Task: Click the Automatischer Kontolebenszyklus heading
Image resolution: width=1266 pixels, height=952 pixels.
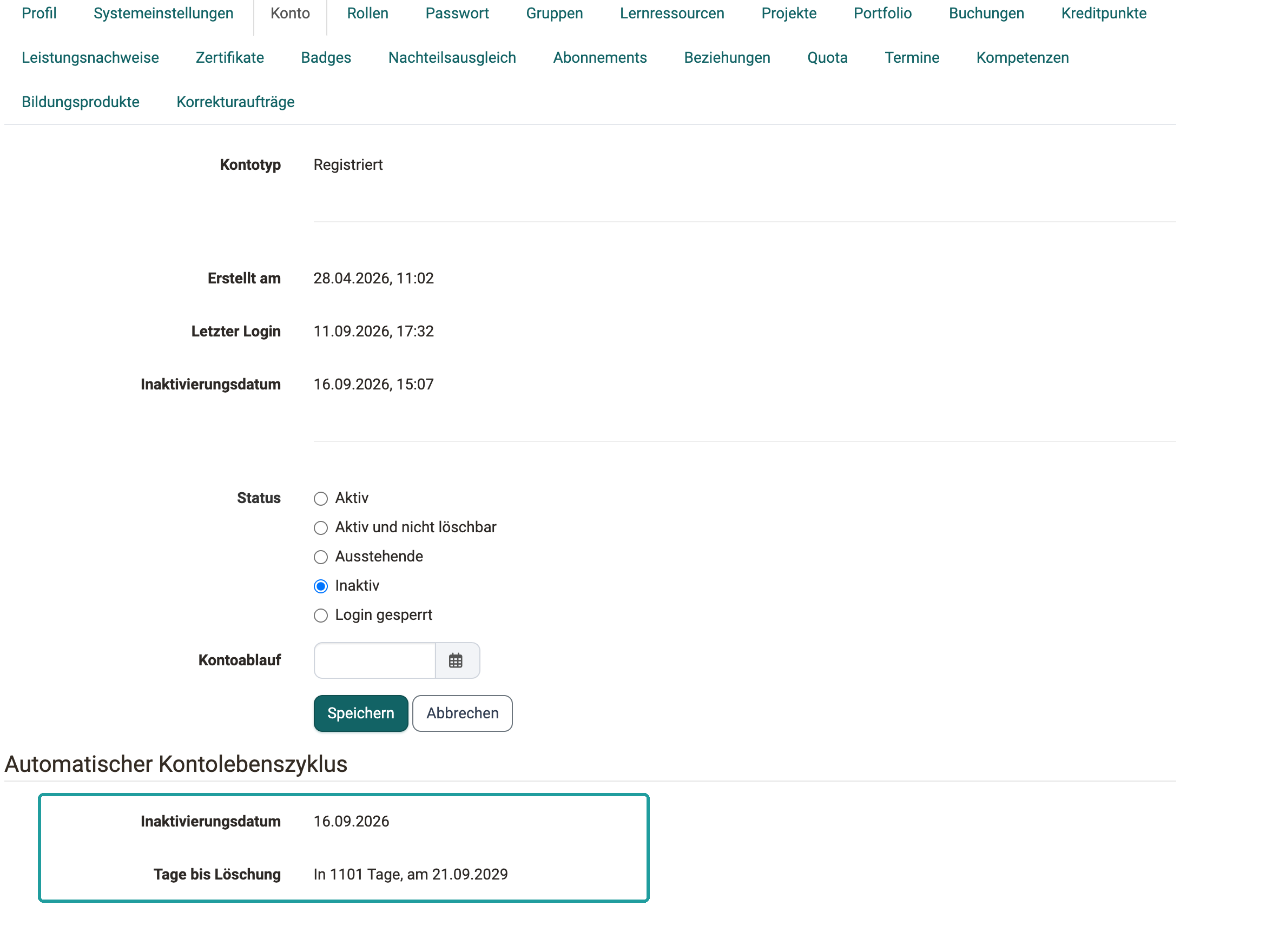Action: [176, 765]
